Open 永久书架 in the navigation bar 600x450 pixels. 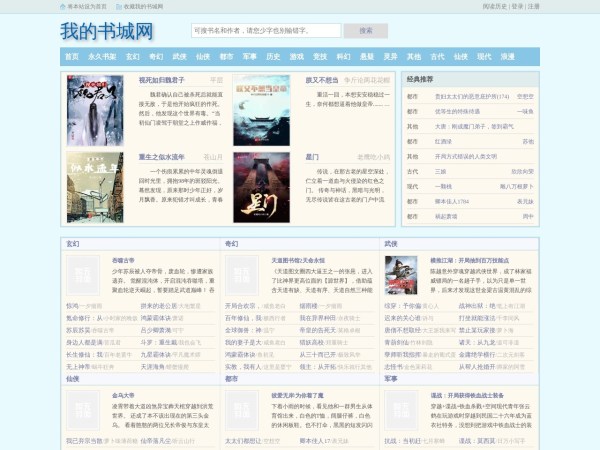pos(102,57)
